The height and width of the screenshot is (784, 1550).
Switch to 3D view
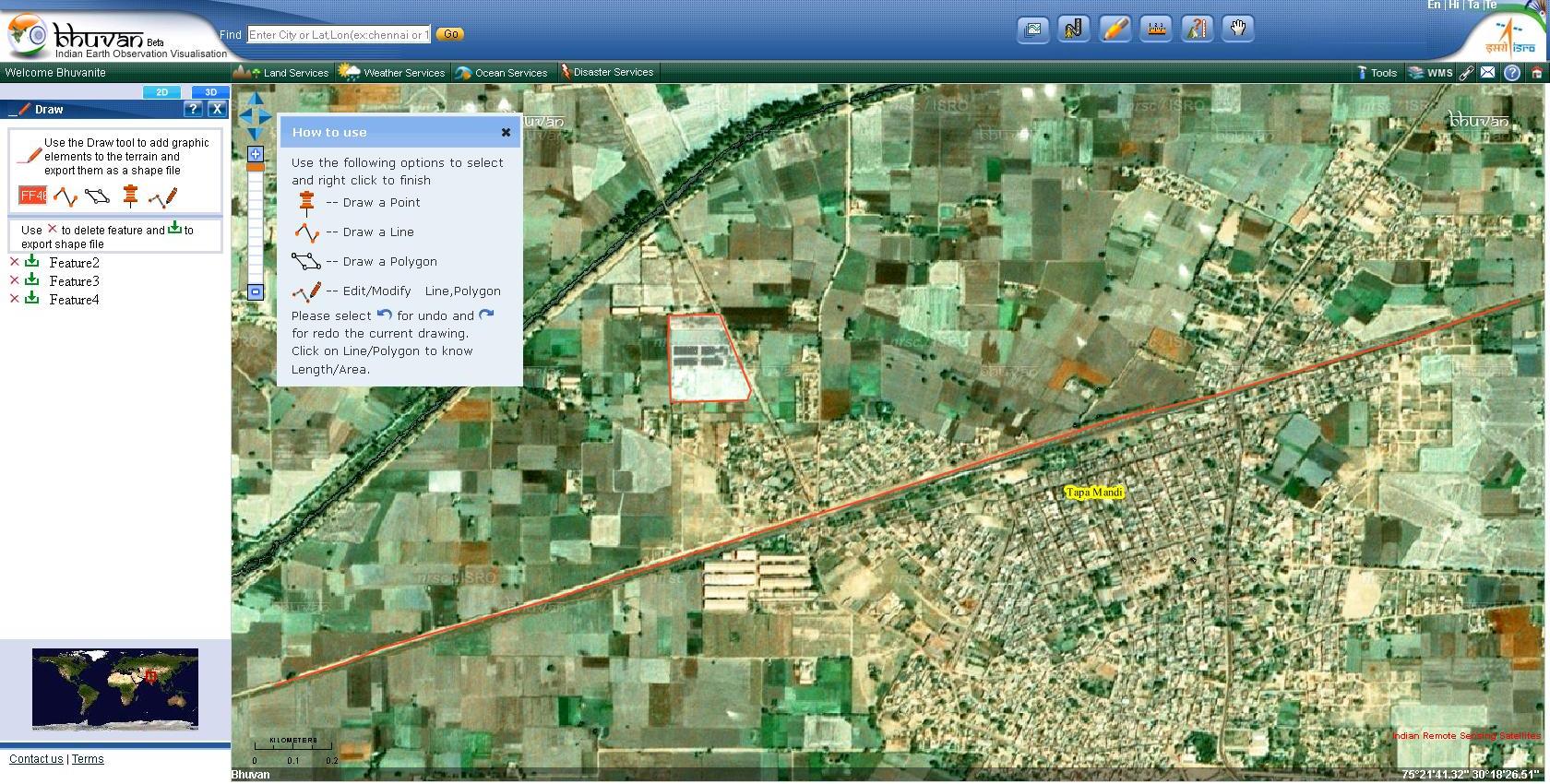tap(210, 92)
